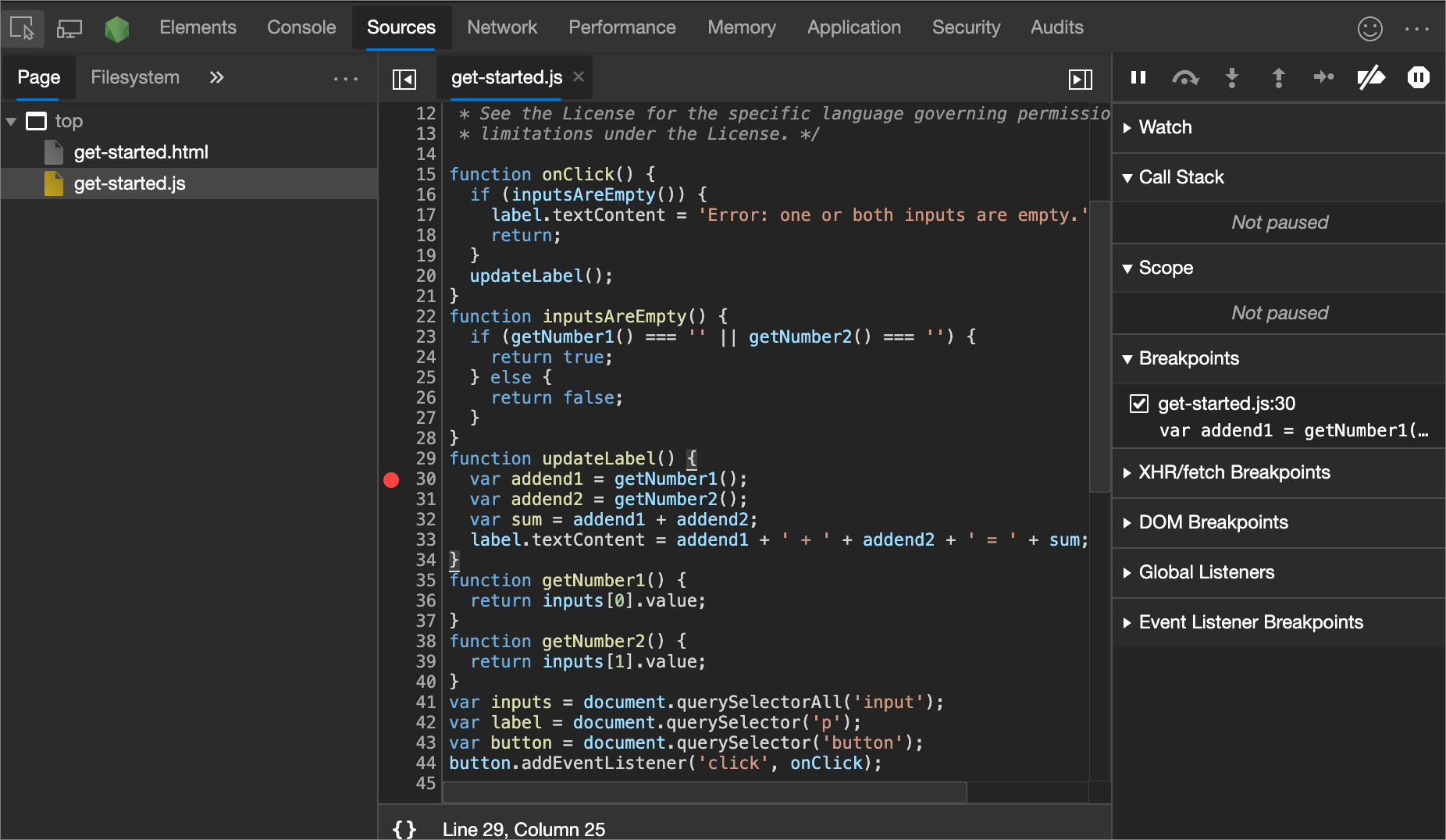
Task: Hide the navigator pane toggle icon
Action: [404, 79]
